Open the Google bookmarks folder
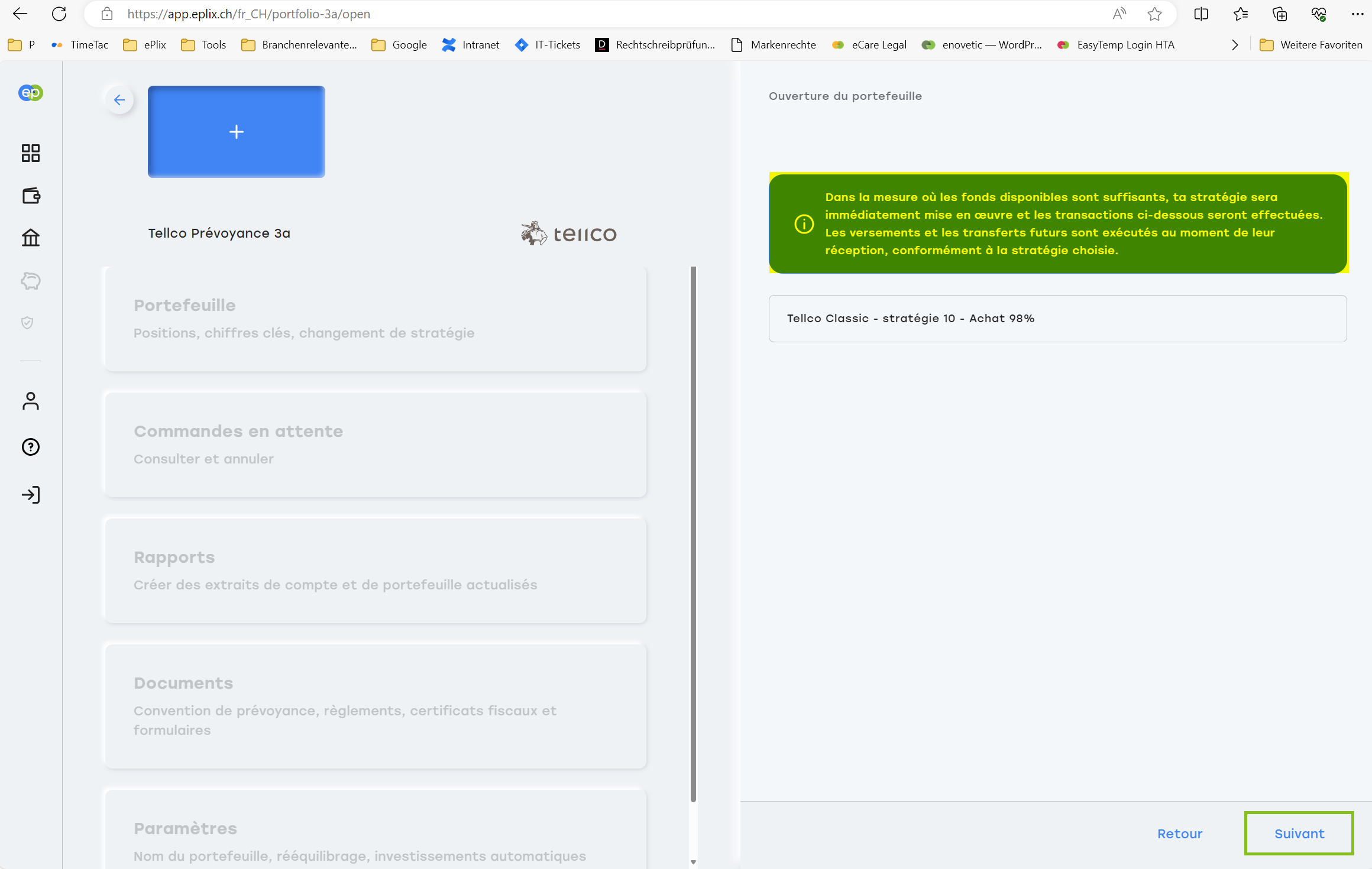The width and height of the screenshot is (1372, 869). tap(399, 45)
